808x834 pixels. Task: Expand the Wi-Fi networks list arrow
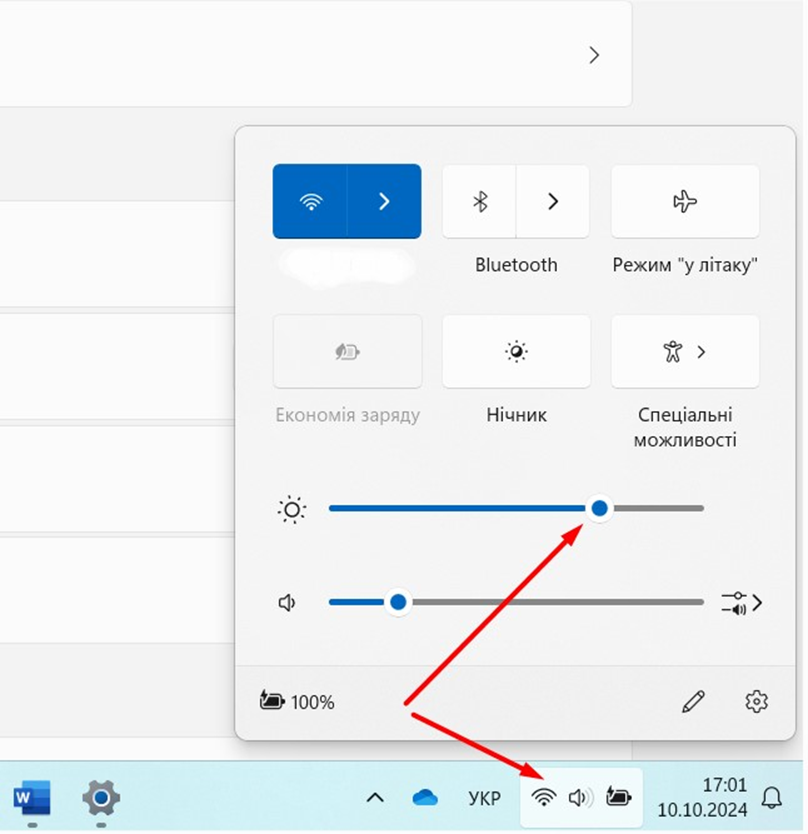coord(384,201)
